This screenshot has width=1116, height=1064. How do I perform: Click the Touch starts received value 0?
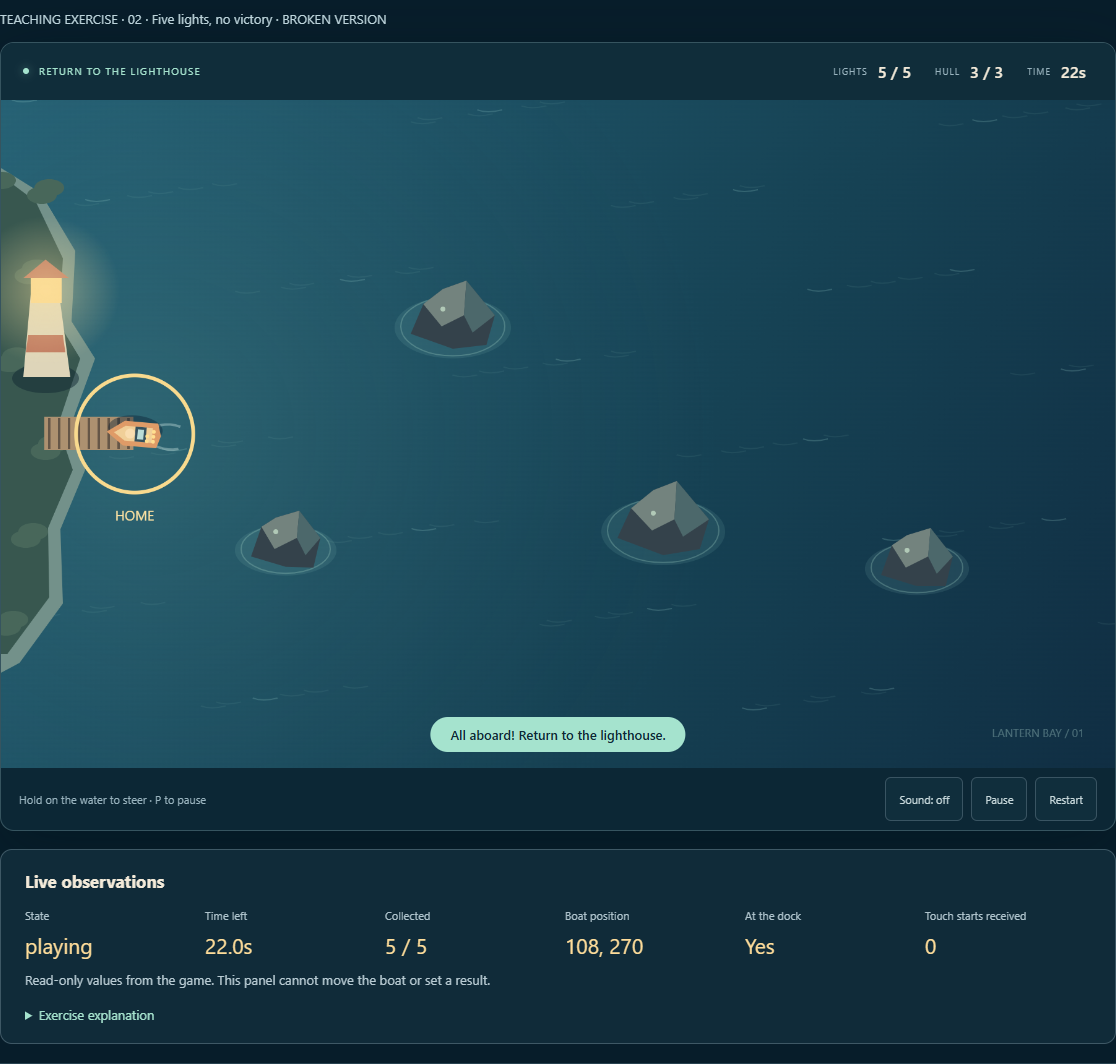930,947
